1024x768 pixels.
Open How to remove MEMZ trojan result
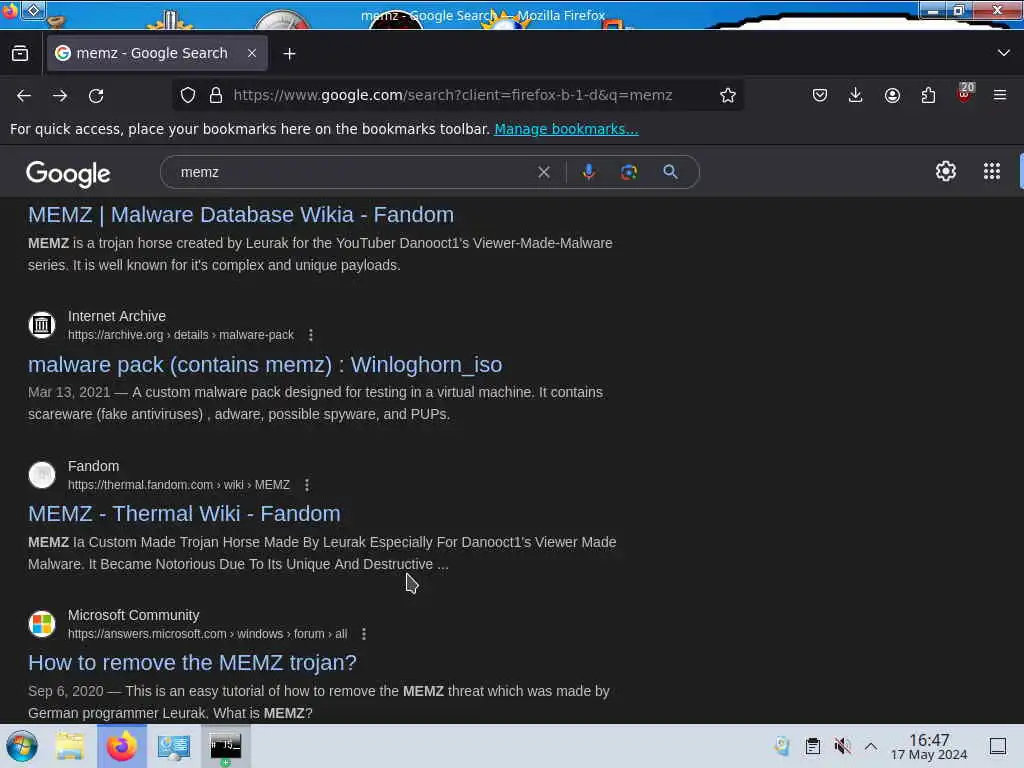tap(192, 663)
